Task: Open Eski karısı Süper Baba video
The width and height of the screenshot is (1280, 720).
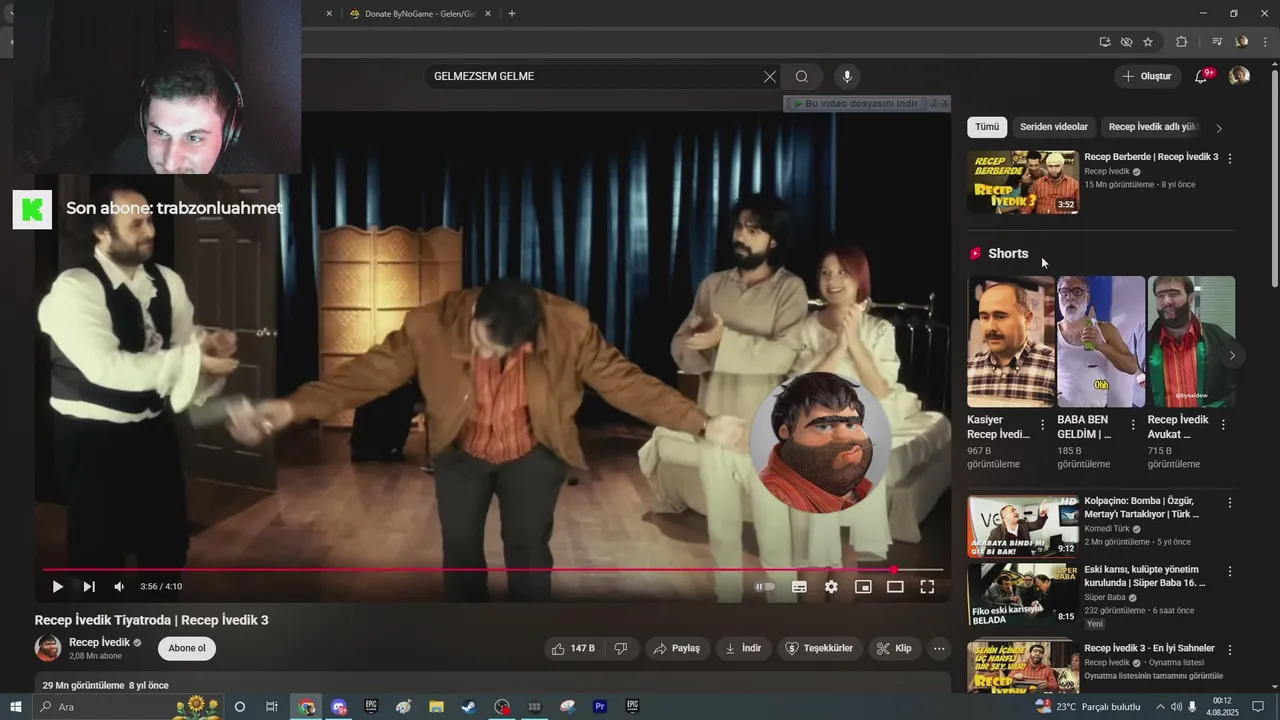Action: tap(1145, 576)
